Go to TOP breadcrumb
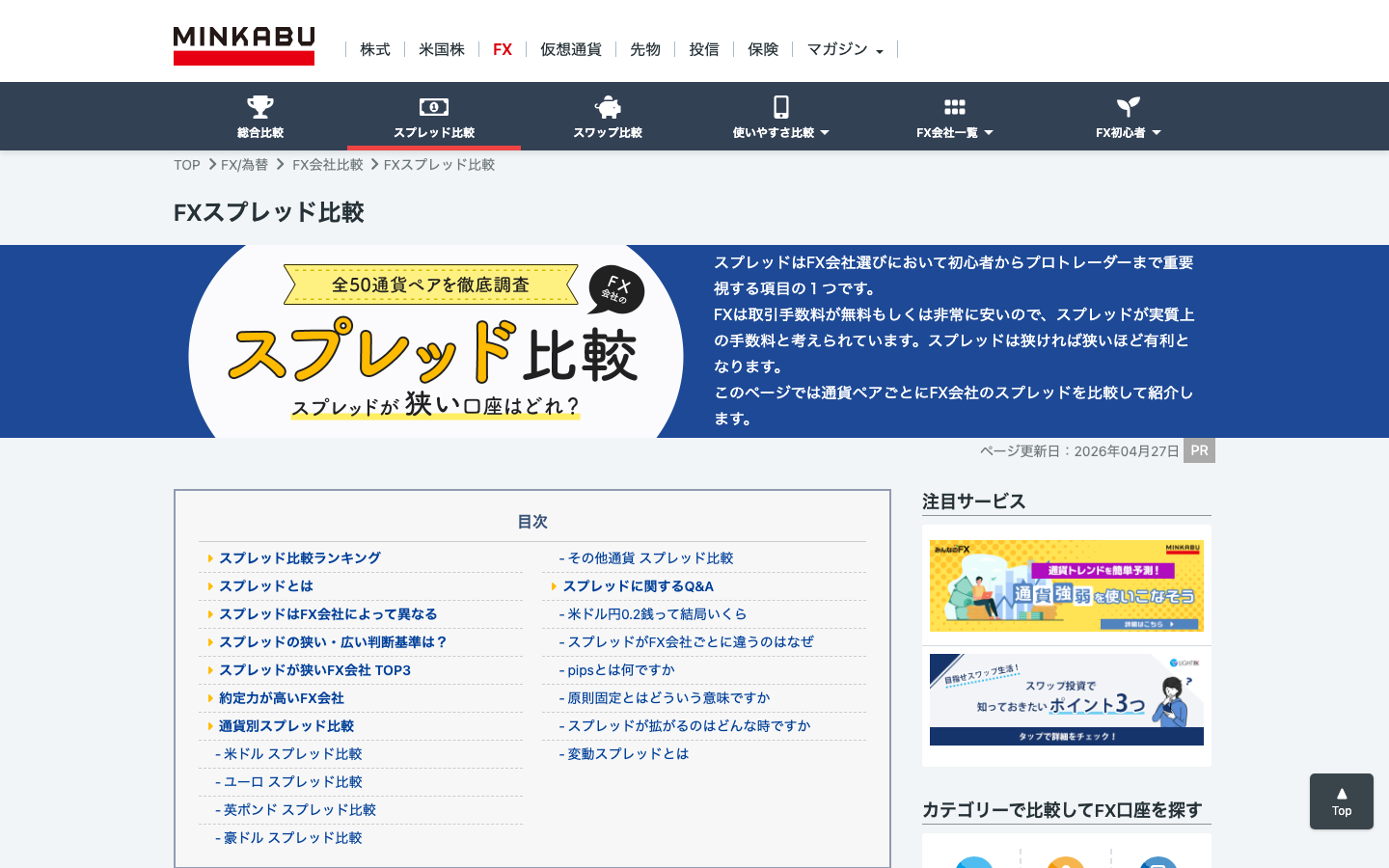The image size is (1389, 868). tap(187, 165)
